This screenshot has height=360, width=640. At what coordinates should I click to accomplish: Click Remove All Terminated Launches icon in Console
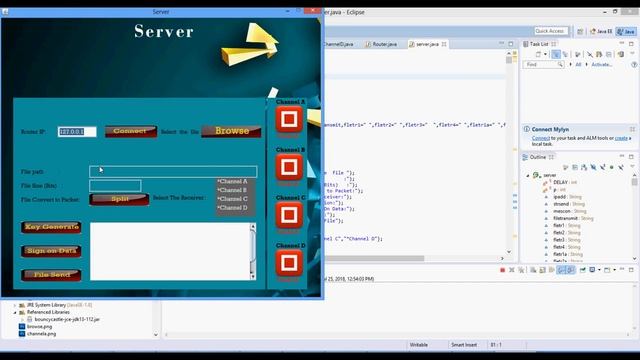coord(521,270)
